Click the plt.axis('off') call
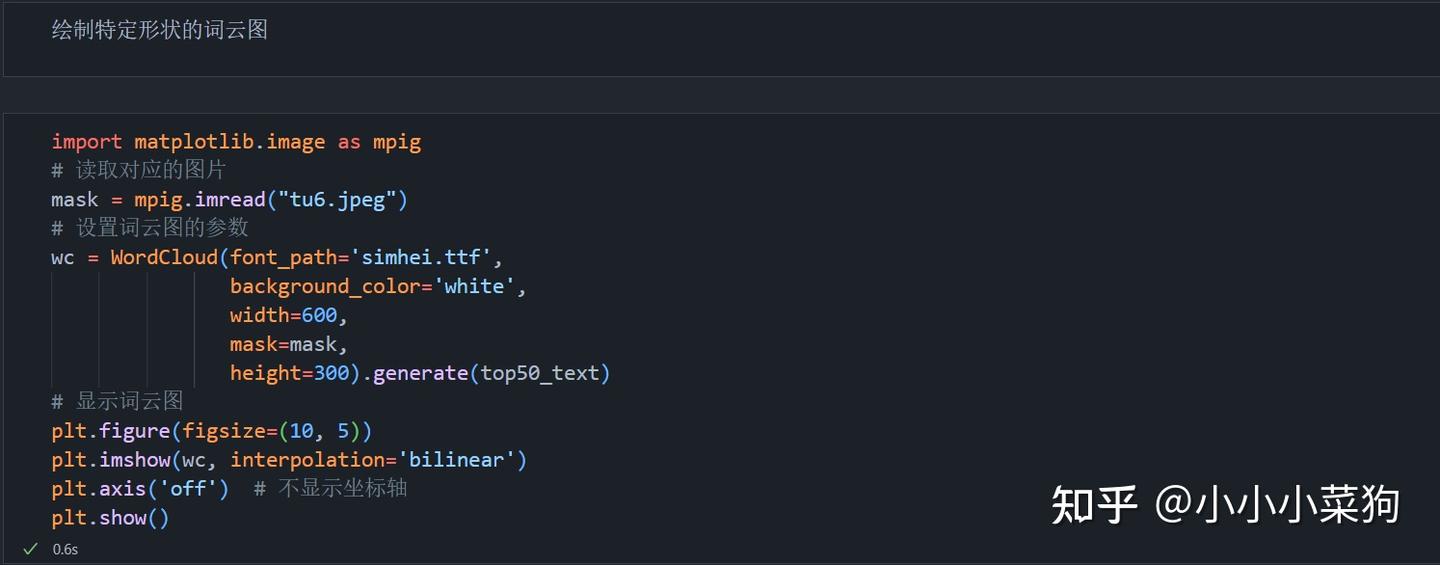 point(140,490)
